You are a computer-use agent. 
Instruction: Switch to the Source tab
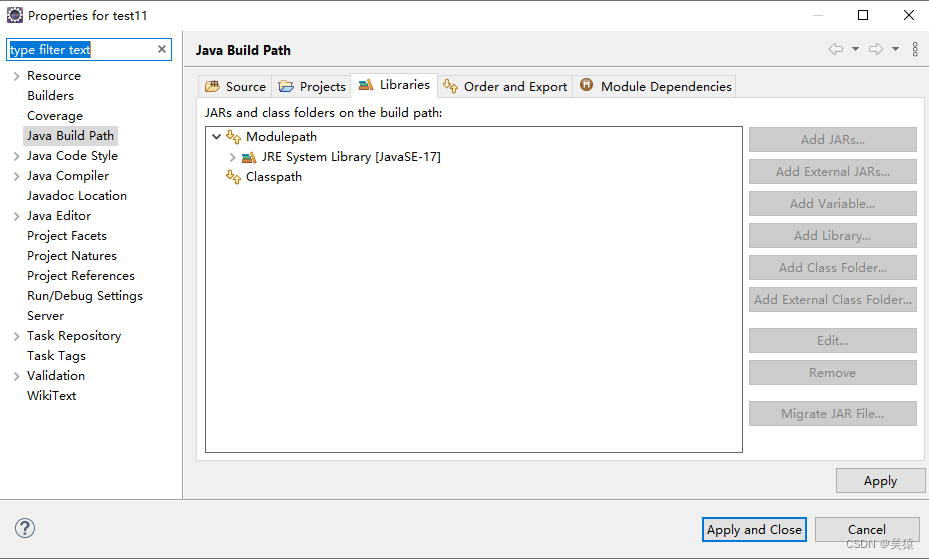(x=235, y=86)
